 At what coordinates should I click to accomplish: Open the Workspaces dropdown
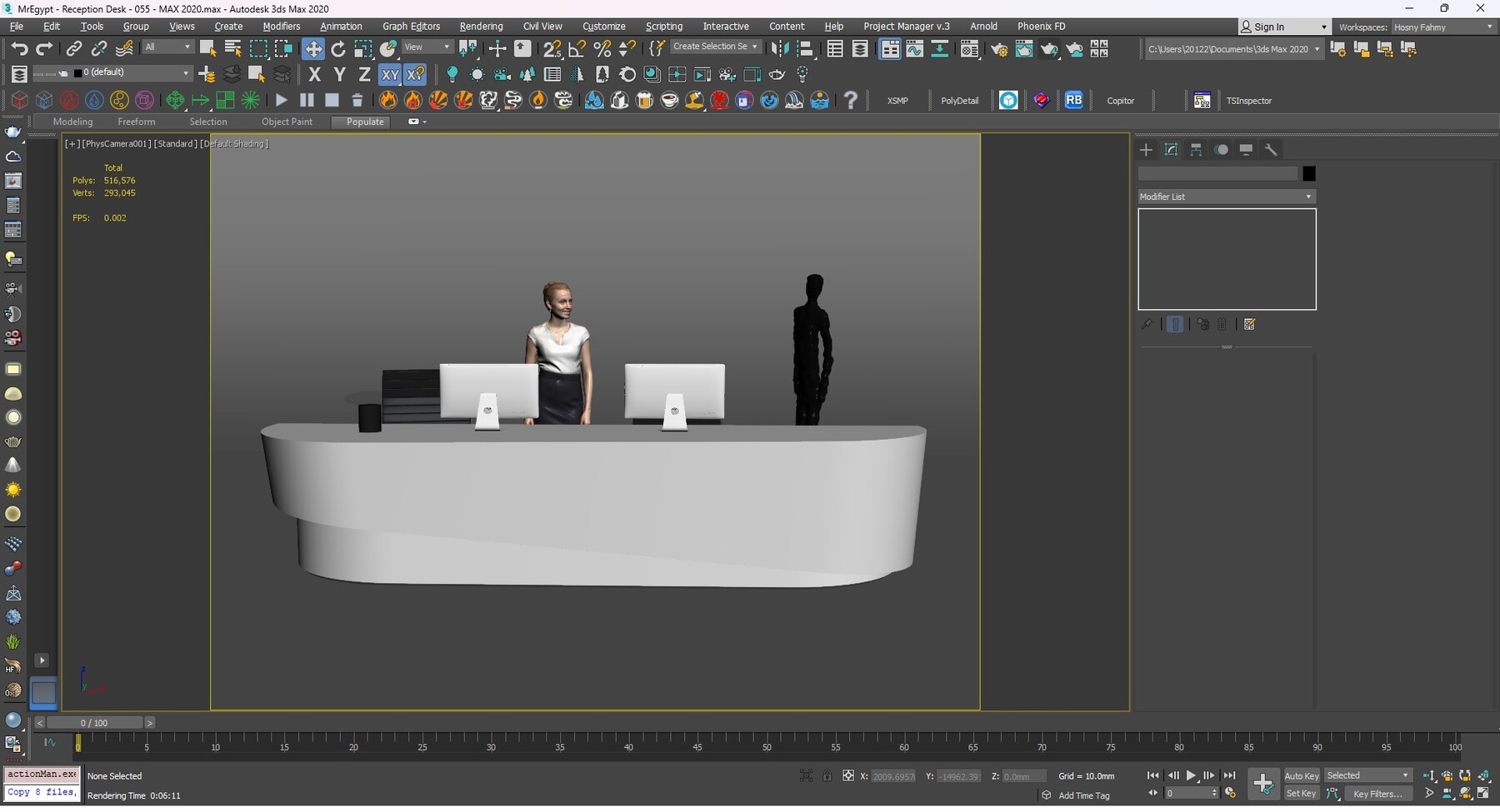[1441, 27]
